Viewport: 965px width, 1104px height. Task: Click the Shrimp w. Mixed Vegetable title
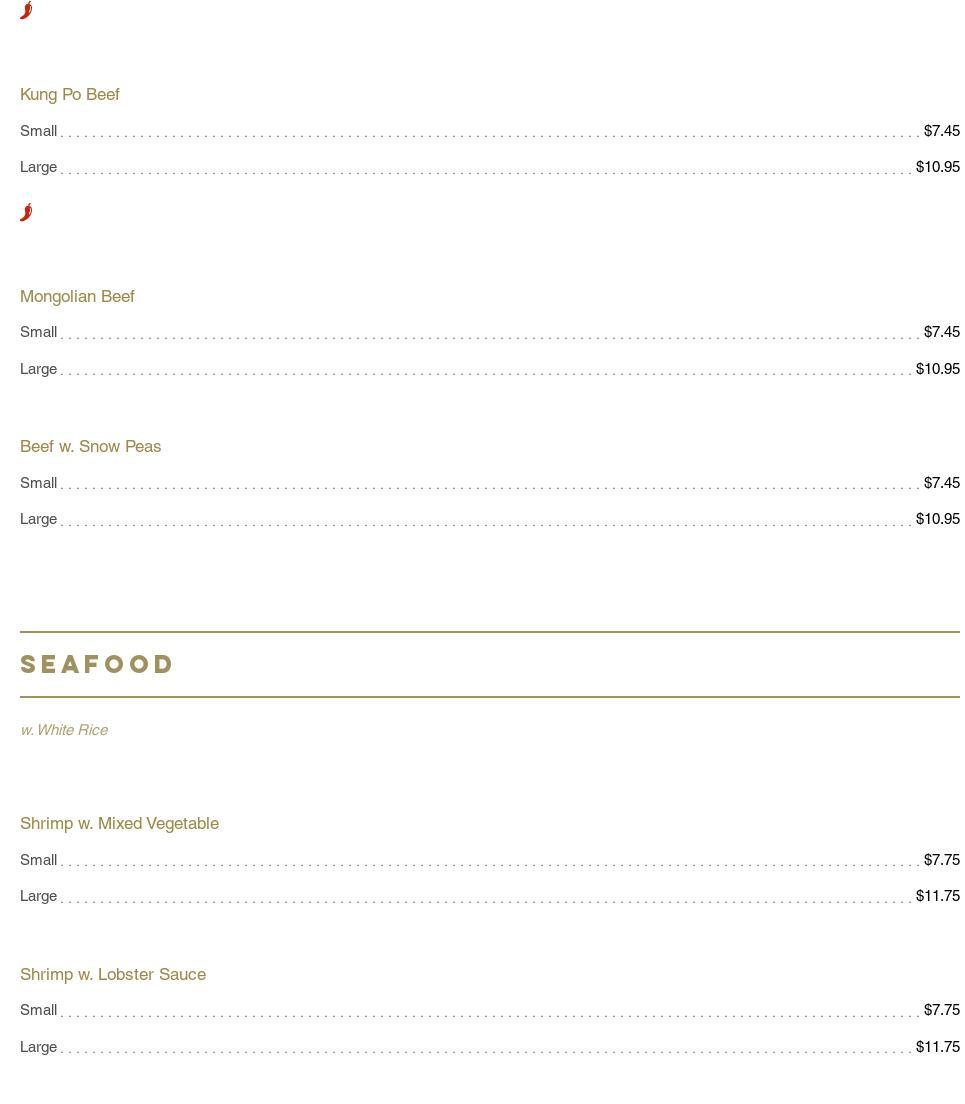[119, 823]
